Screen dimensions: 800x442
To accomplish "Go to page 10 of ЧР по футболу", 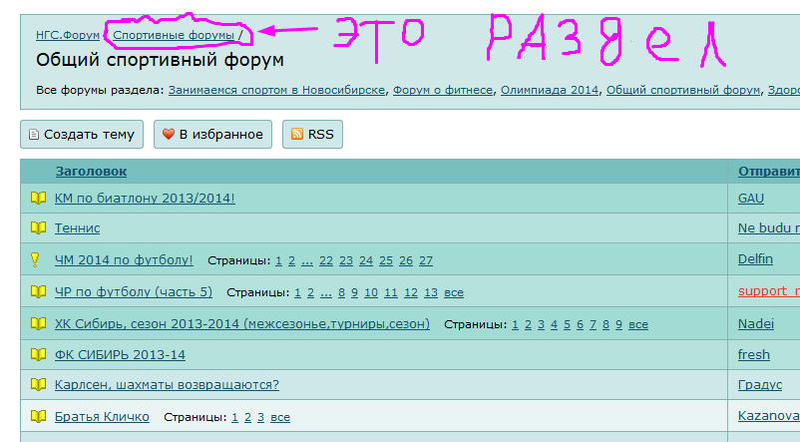I will click(371, 292).
